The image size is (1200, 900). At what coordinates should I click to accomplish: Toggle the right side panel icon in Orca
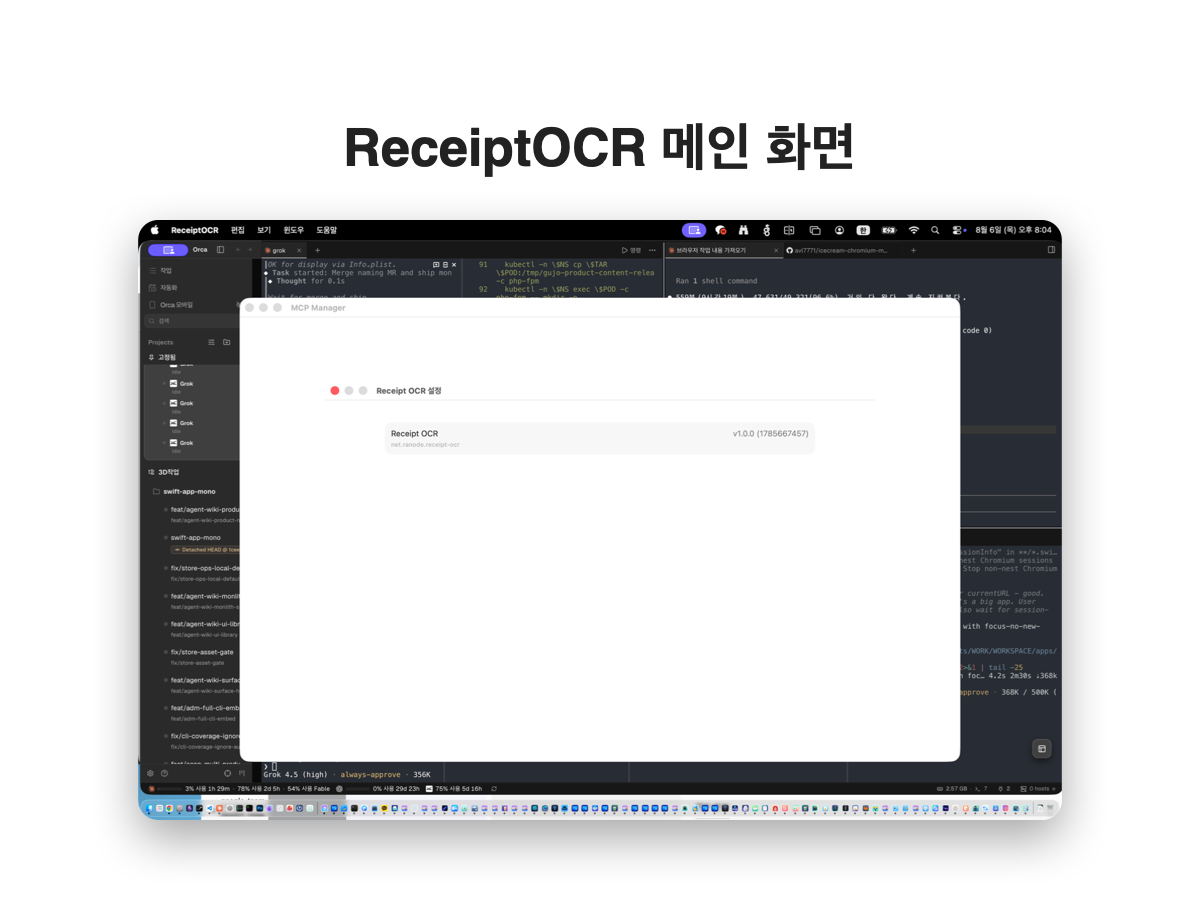click(1051, 250)
